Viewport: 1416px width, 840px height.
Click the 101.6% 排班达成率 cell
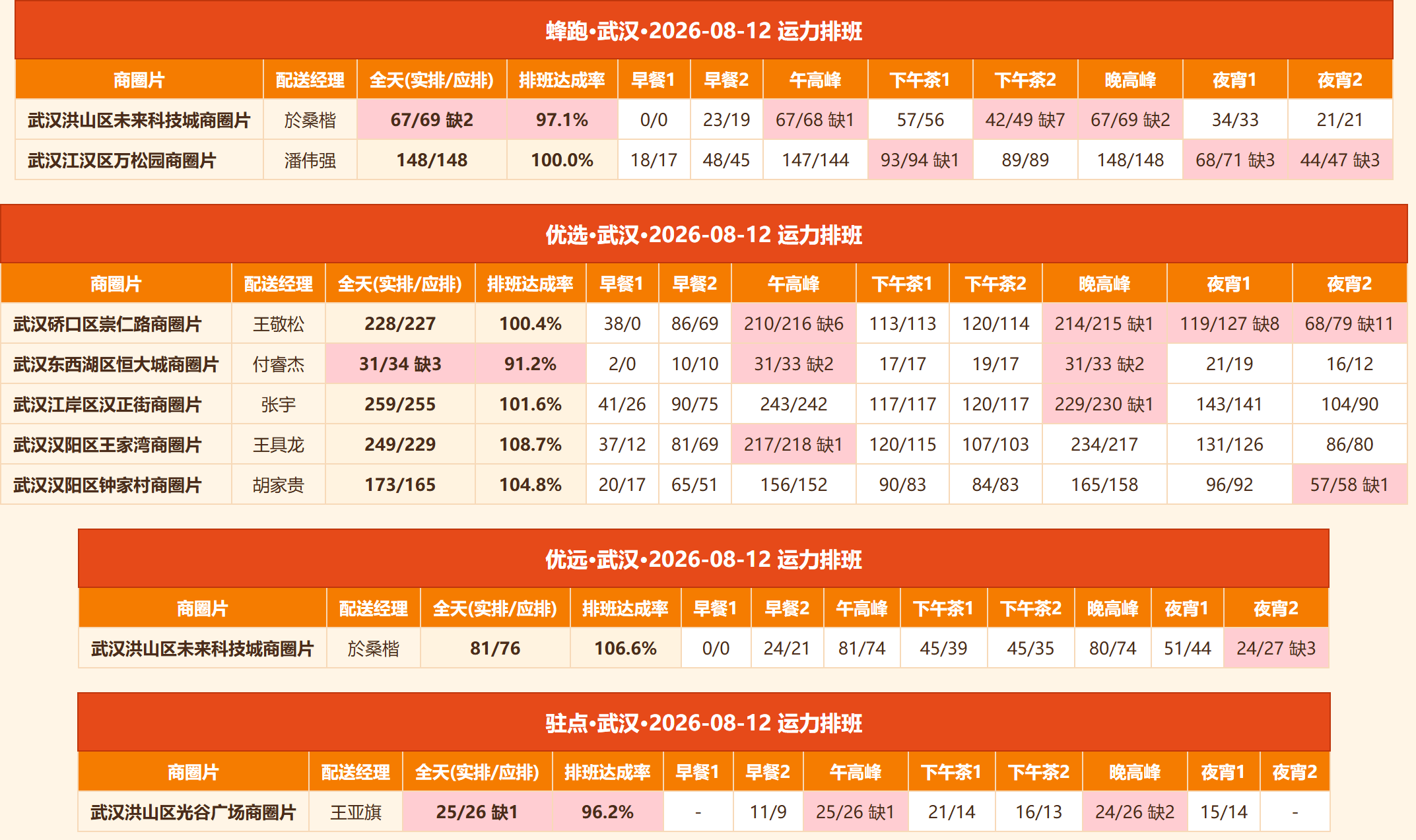(x=531, y=404)
